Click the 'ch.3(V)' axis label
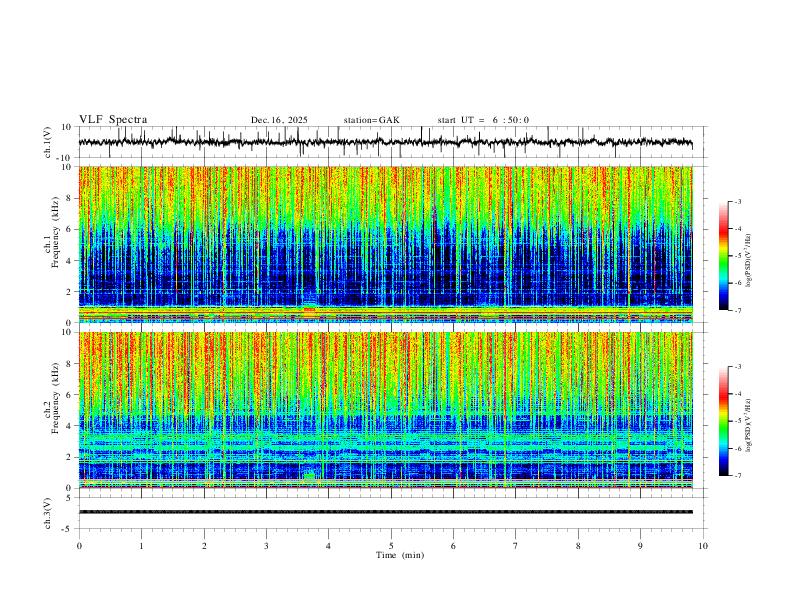 pyautogui.click(x=48, y=513)
